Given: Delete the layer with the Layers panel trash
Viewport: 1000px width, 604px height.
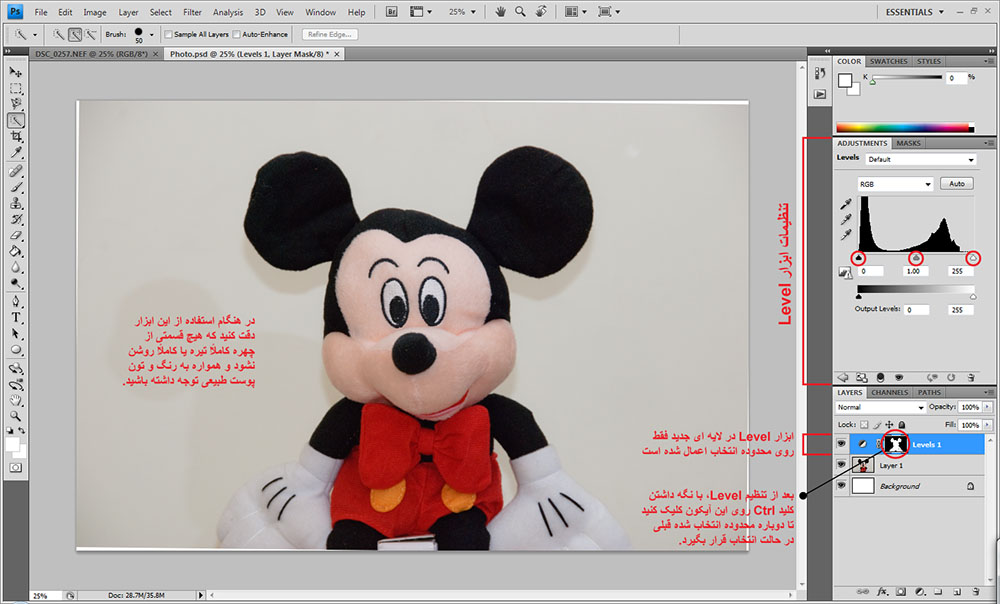Looking at the screenshot, I should click(976, 592).
